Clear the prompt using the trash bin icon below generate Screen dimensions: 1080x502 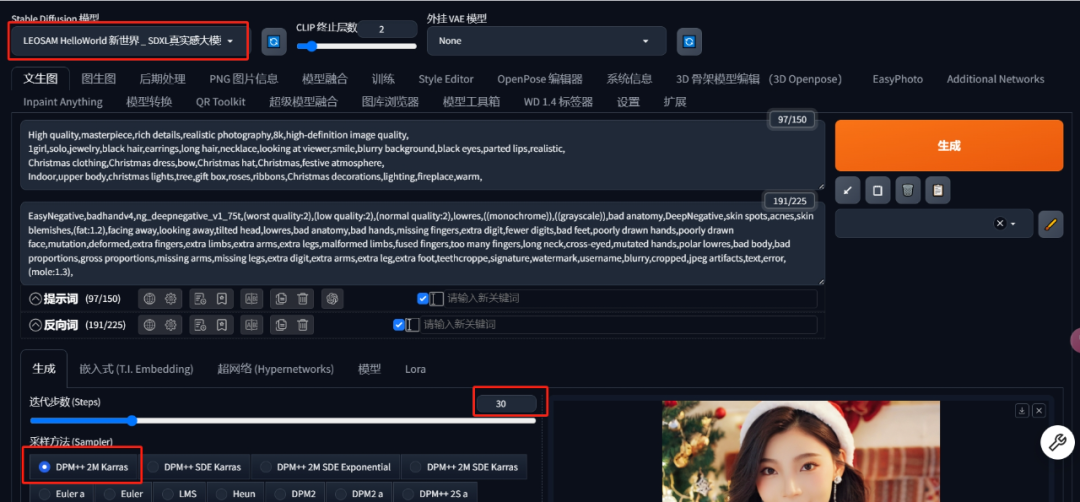click(908, 191)
